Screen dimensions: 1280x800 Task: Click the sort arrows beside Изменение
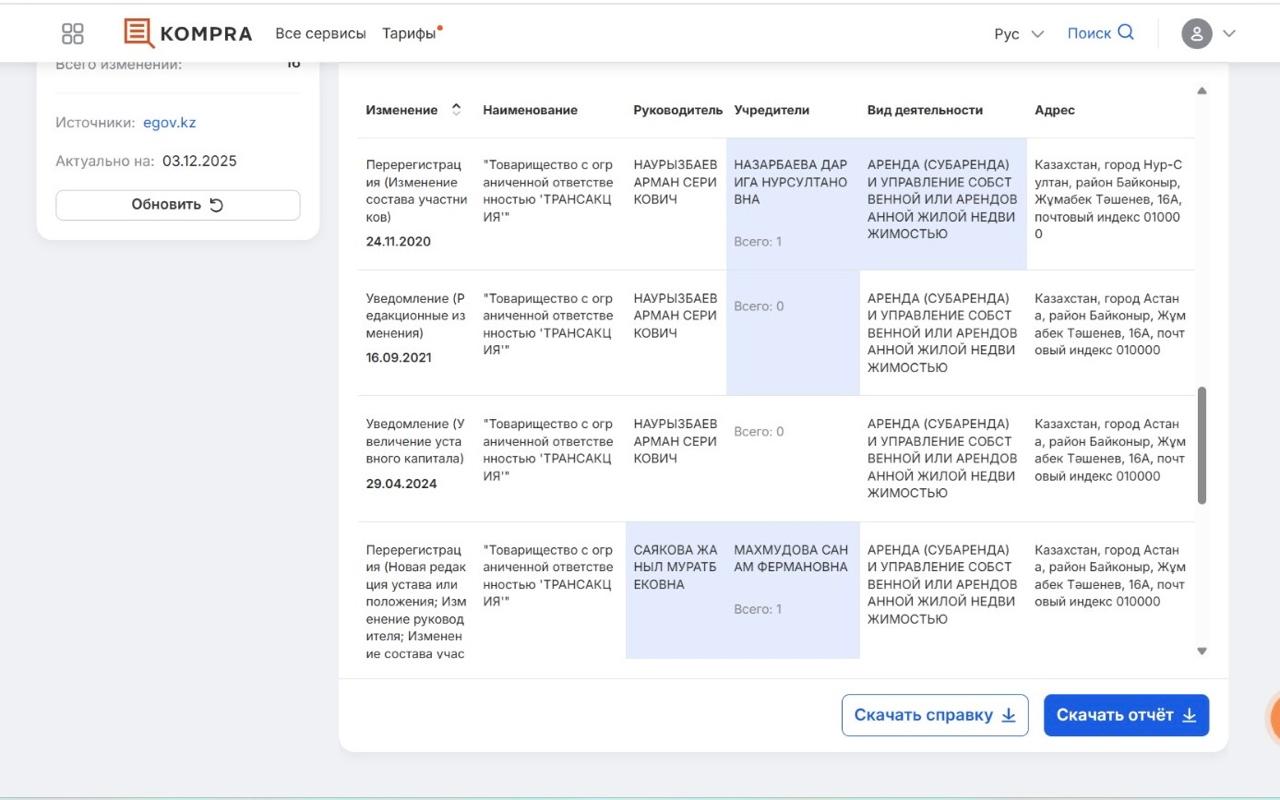[x=456, y=110]
